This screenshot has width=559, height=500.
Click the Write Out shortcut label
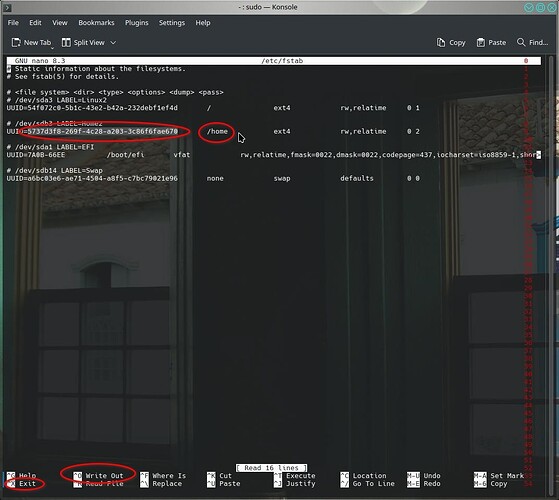coord(104,476)
